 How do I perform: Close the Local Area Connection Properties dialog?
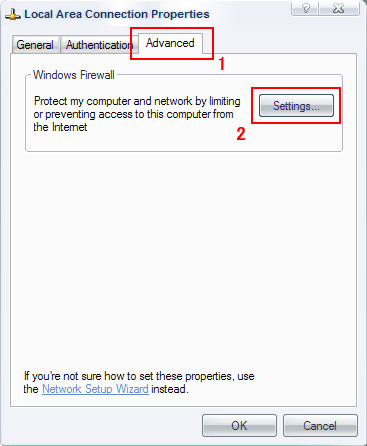pos(339,8)
